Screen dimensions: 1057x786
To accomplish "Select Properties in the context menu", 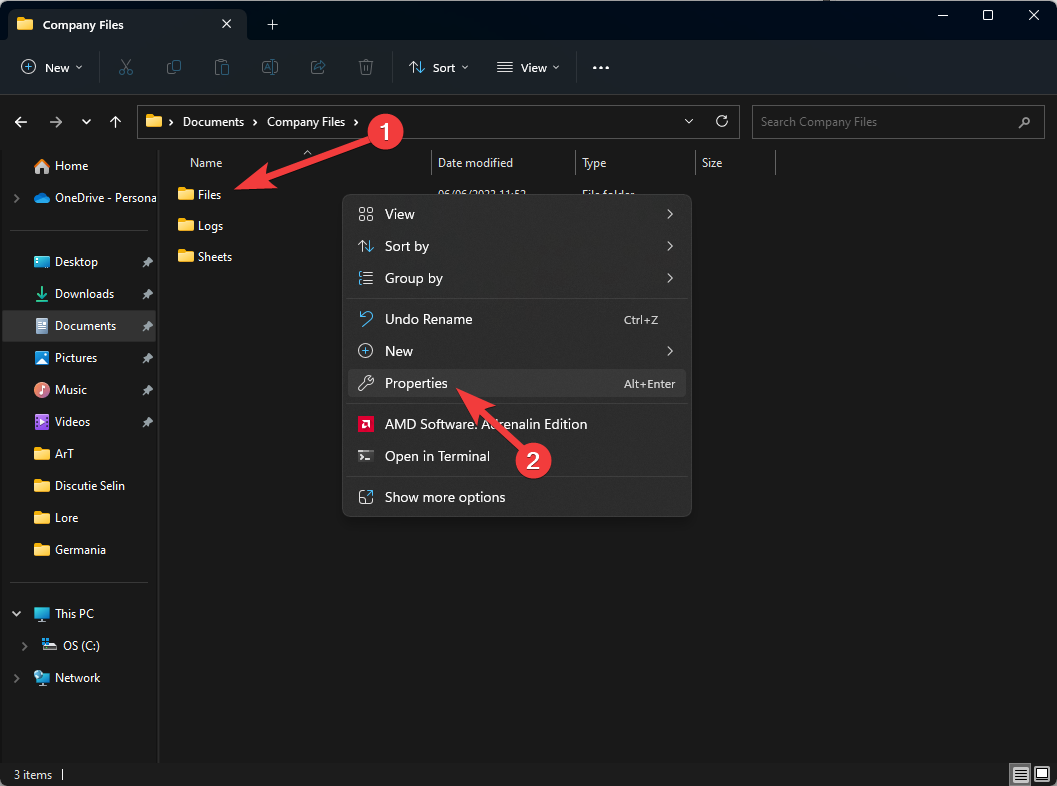I will click(x=416, y=384).
